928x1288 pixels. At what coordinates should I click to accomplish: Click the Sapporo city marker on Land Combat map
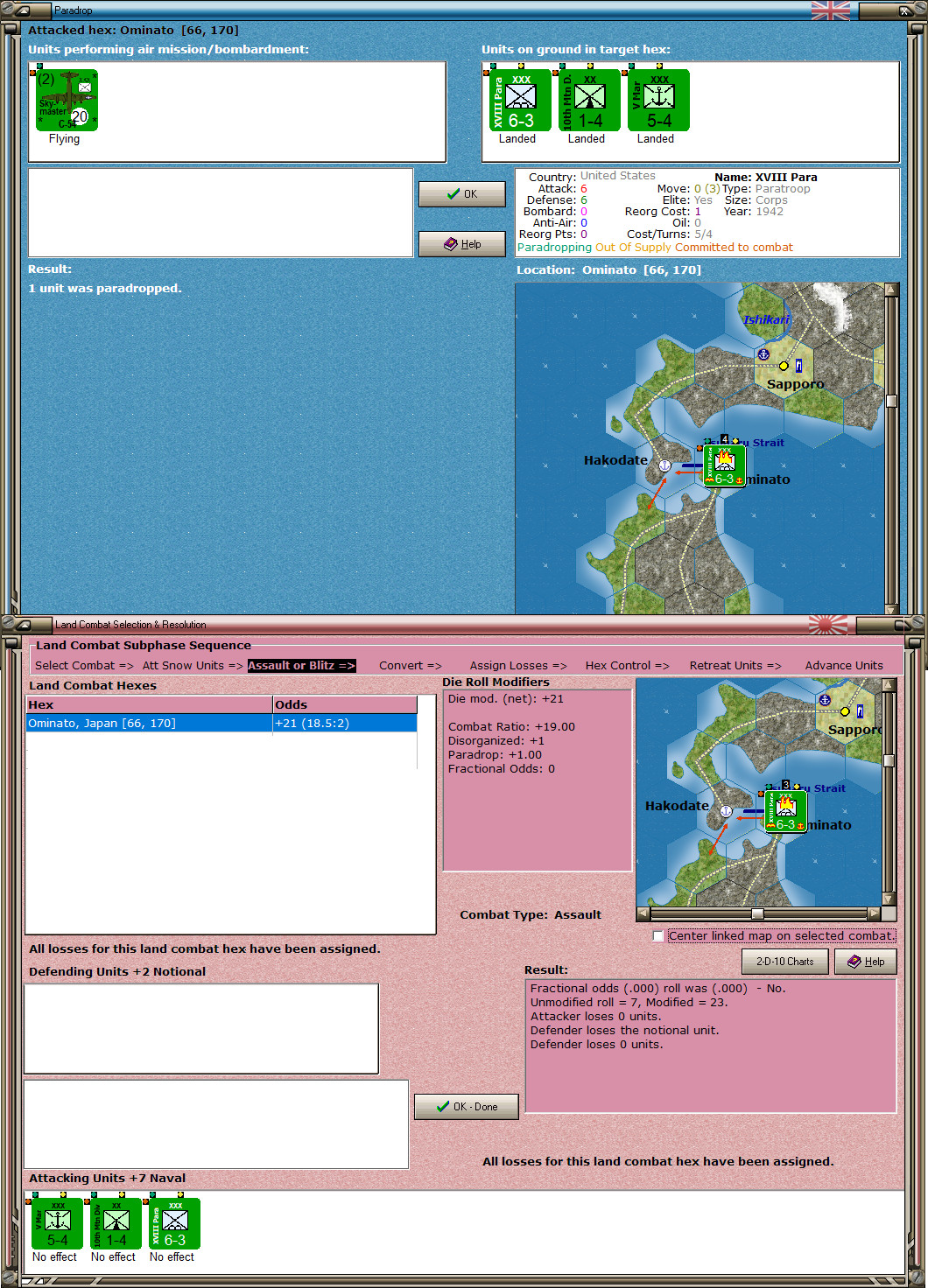point(845,711)
